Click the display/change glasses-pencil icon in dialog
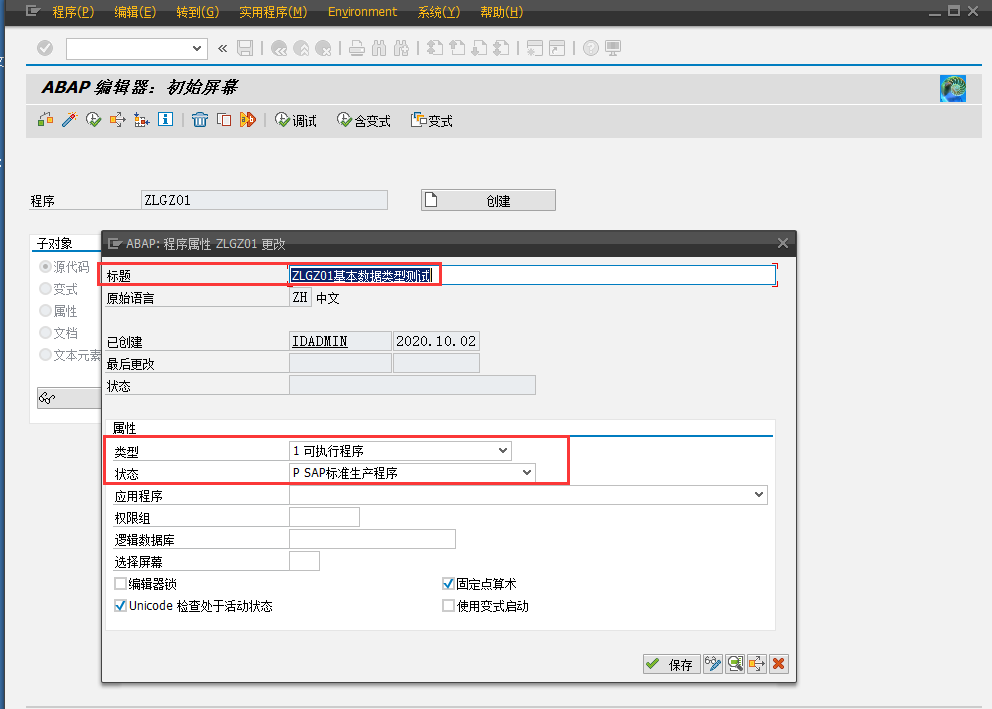Viewport: 992px width, 709px height. pyautogui.click(x=713, y=663)
